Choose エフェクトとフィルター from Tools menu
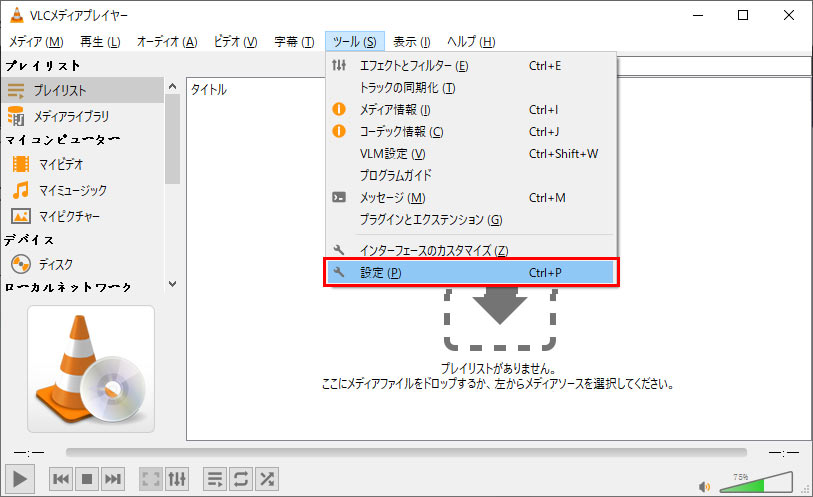Image resolution: width=813 pixels, height=497 pixels. 413,66
